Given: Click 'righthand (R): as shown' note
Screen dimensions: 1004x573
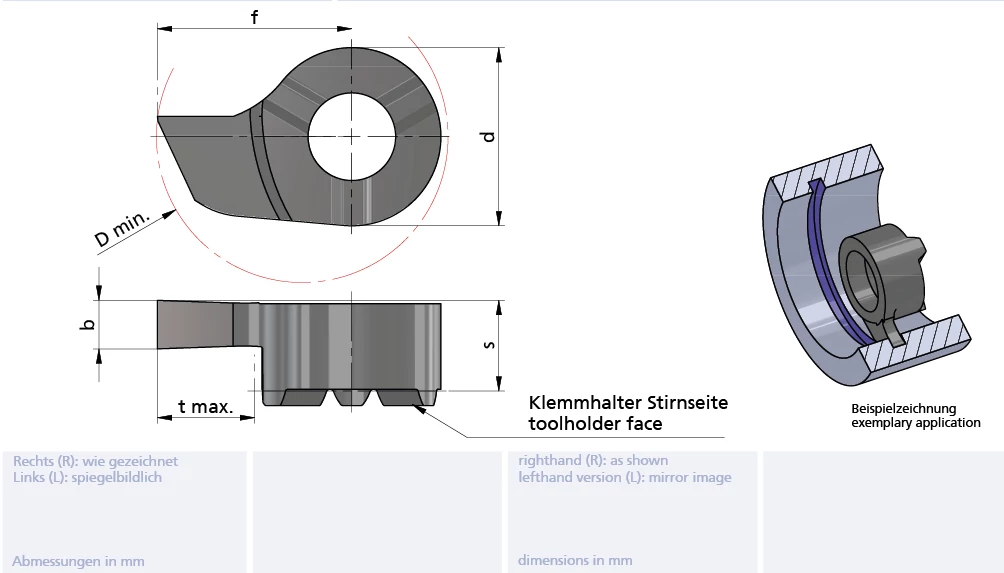Looking at the screenshot, I should point(593,461).
